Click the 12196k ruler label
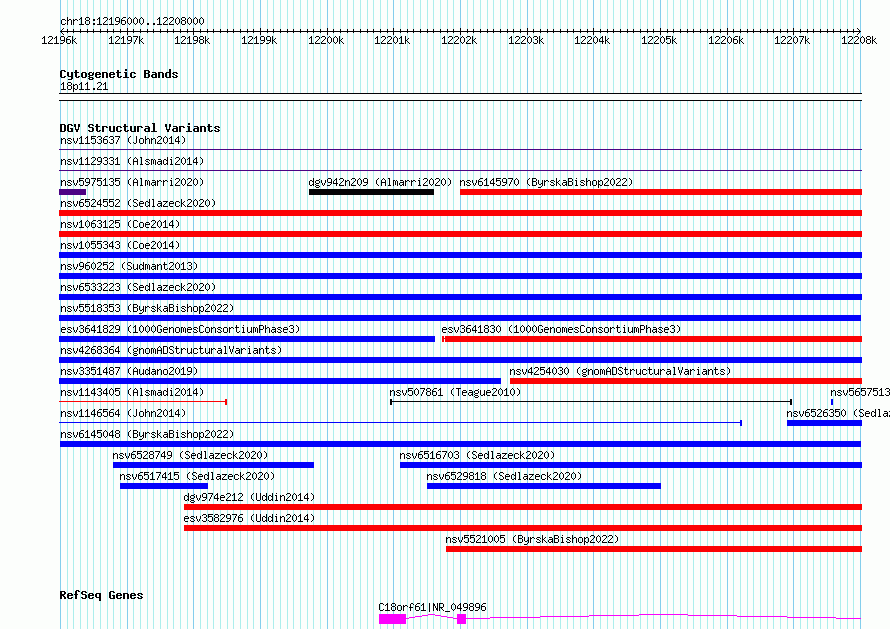This screenshot has width=890, height=629. 59,40
